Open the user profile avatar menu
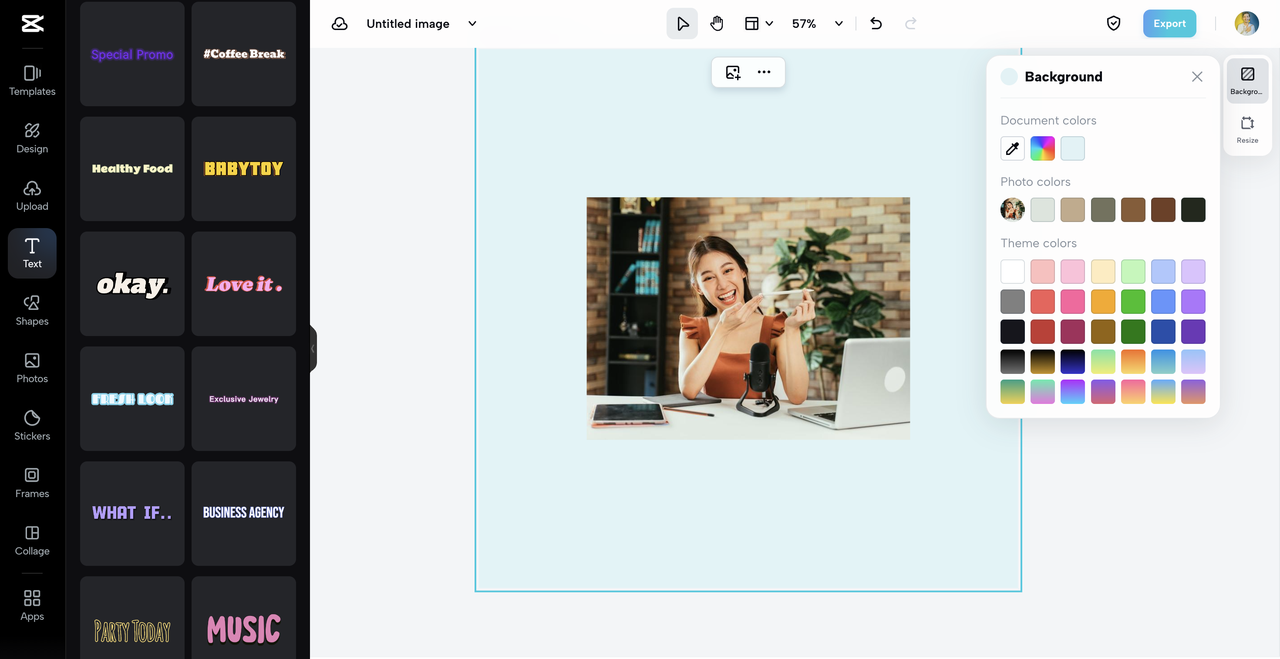Viewport: 1280px width, 659px height. [1246, 24]
